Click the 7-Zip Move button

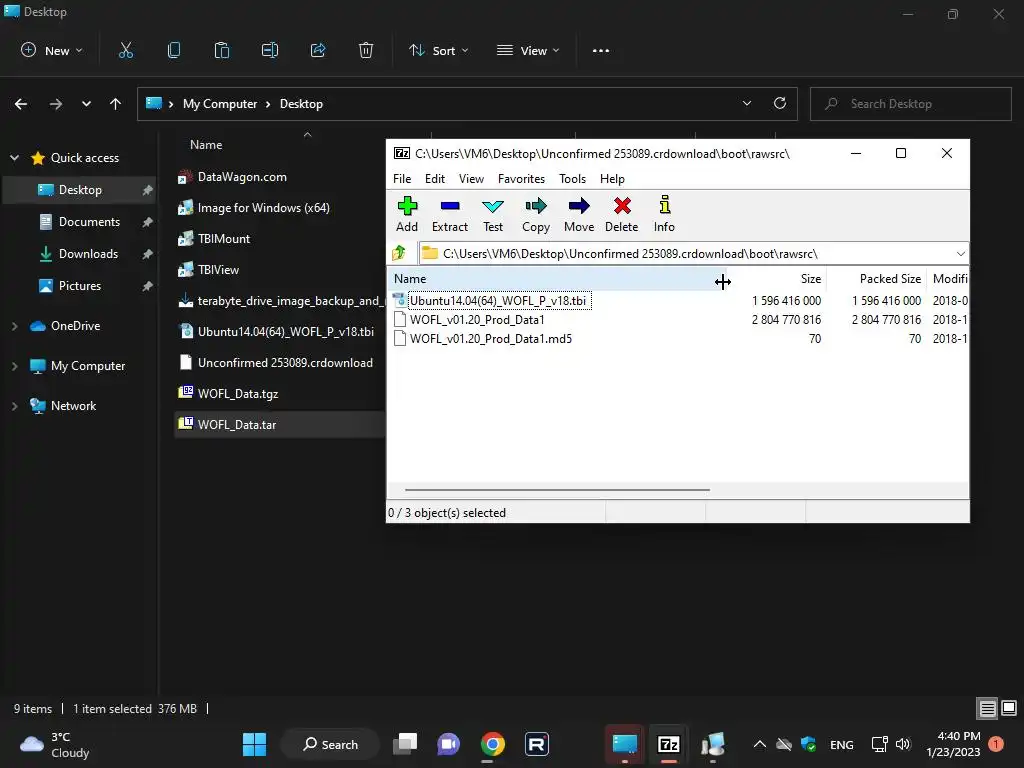click(x=579, y=214)
